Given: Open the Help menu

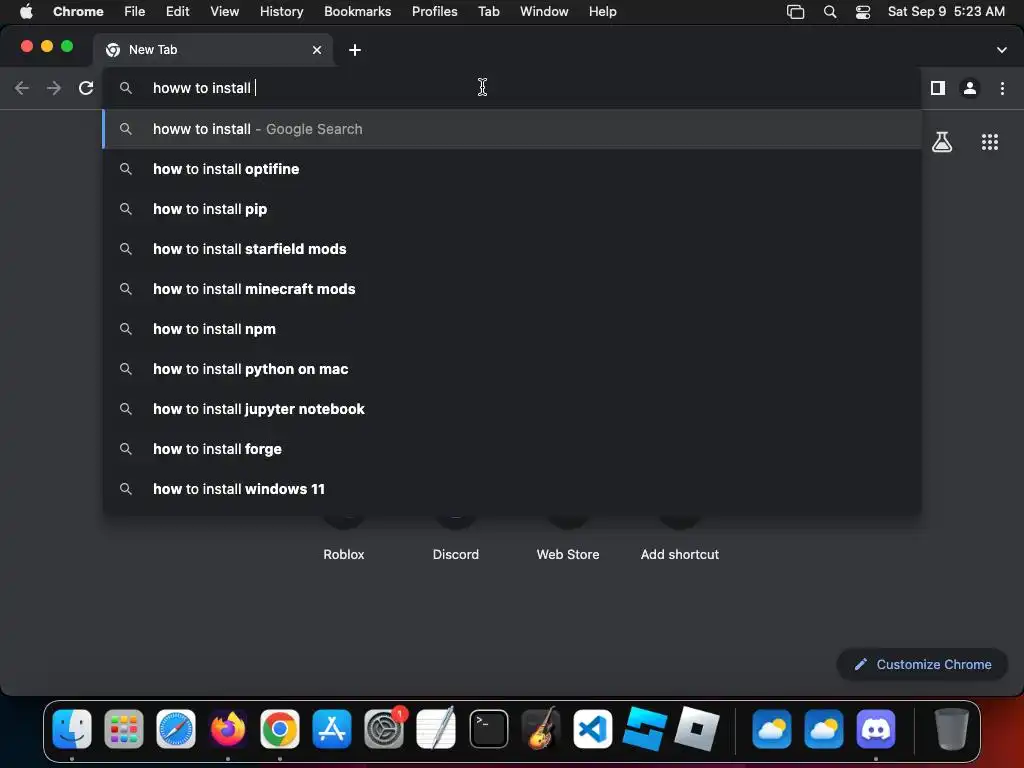Looking at the screenshot, I should (602, 12).
